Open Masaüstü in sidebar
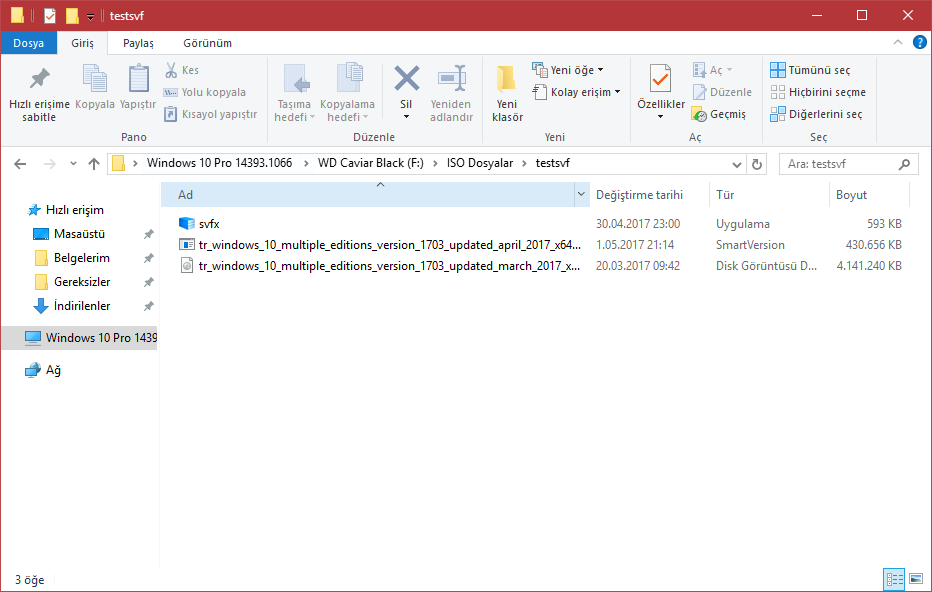This screenshot has height=592, width=932. (79, 234)
